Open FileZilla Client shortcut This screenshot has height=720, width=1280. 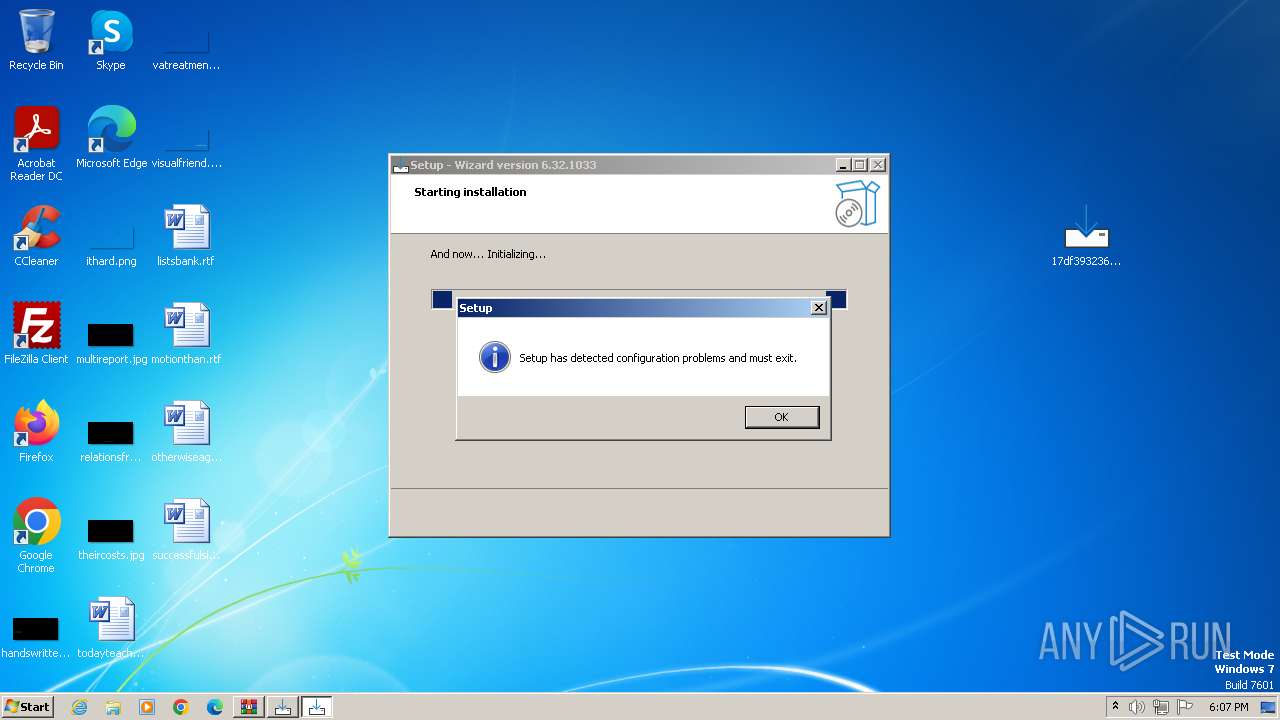pos(36,335)
